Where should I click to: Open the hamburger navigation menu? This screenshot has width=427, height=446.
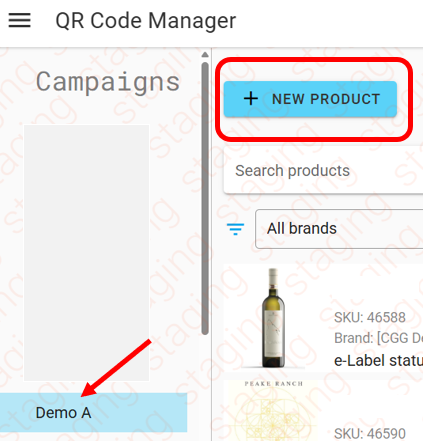(x=19, y=20)
